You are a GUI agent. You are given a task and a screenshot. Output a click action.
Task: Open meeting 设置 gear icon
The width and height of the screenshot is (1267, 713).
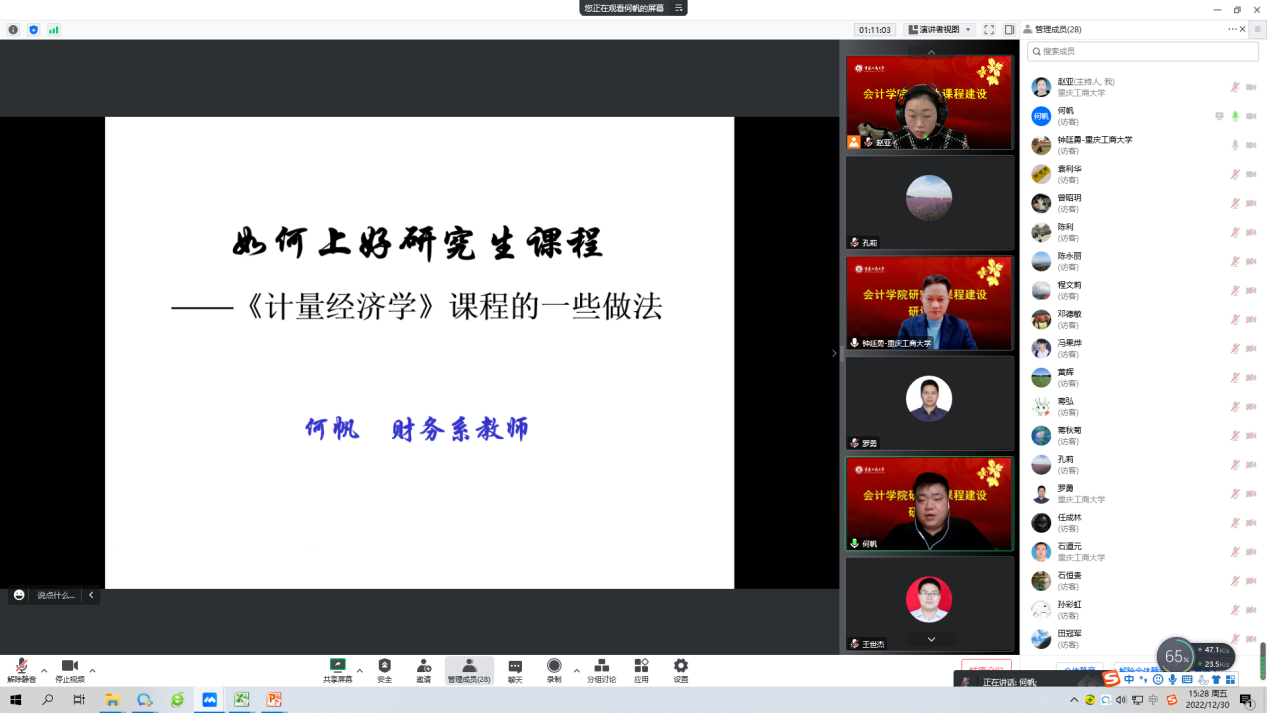point(681,668)
